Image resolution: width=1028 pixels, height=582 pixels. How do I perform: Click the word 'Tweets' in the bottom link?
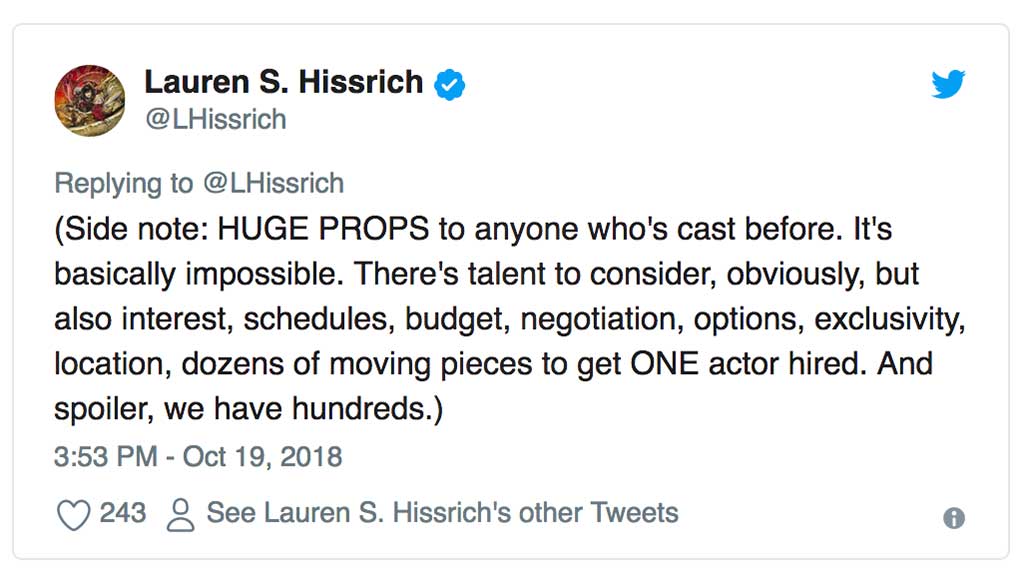(634, 513)
